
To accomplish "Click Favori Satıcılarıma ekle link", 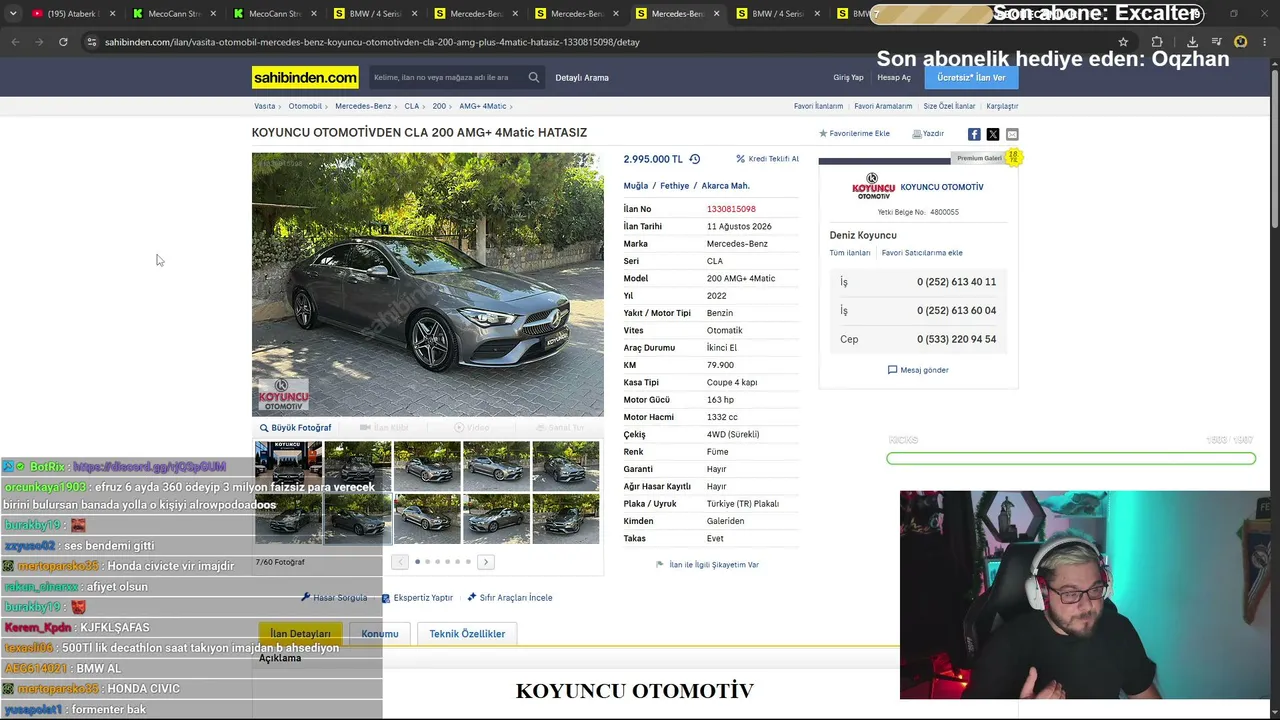I will point(922,253).
